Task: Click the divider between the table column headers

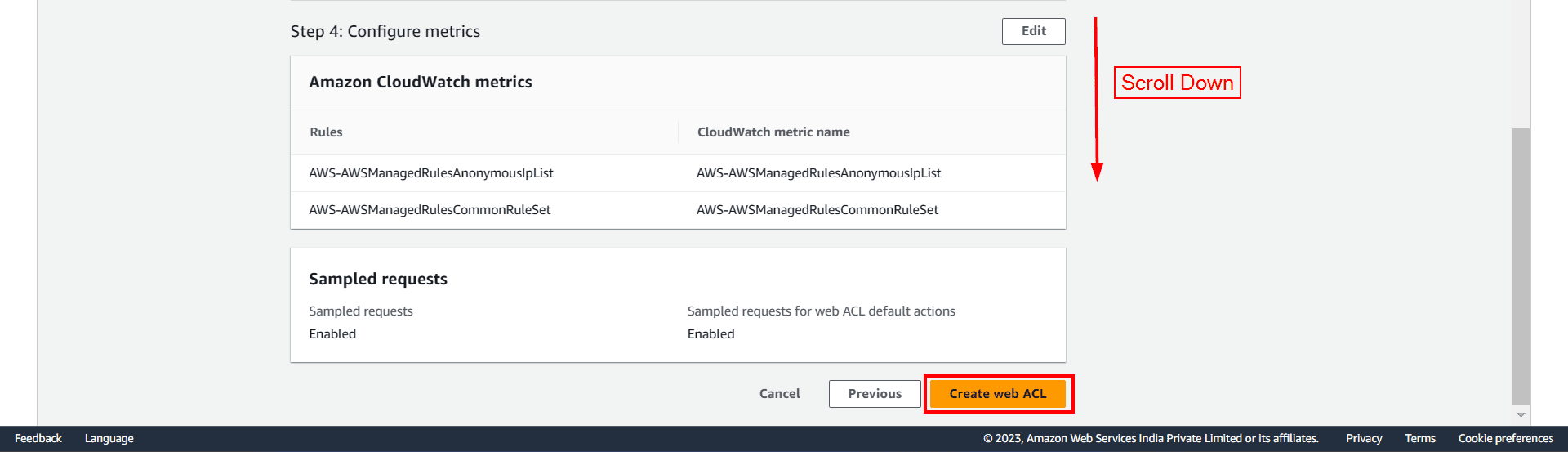Action: [678, 132]
